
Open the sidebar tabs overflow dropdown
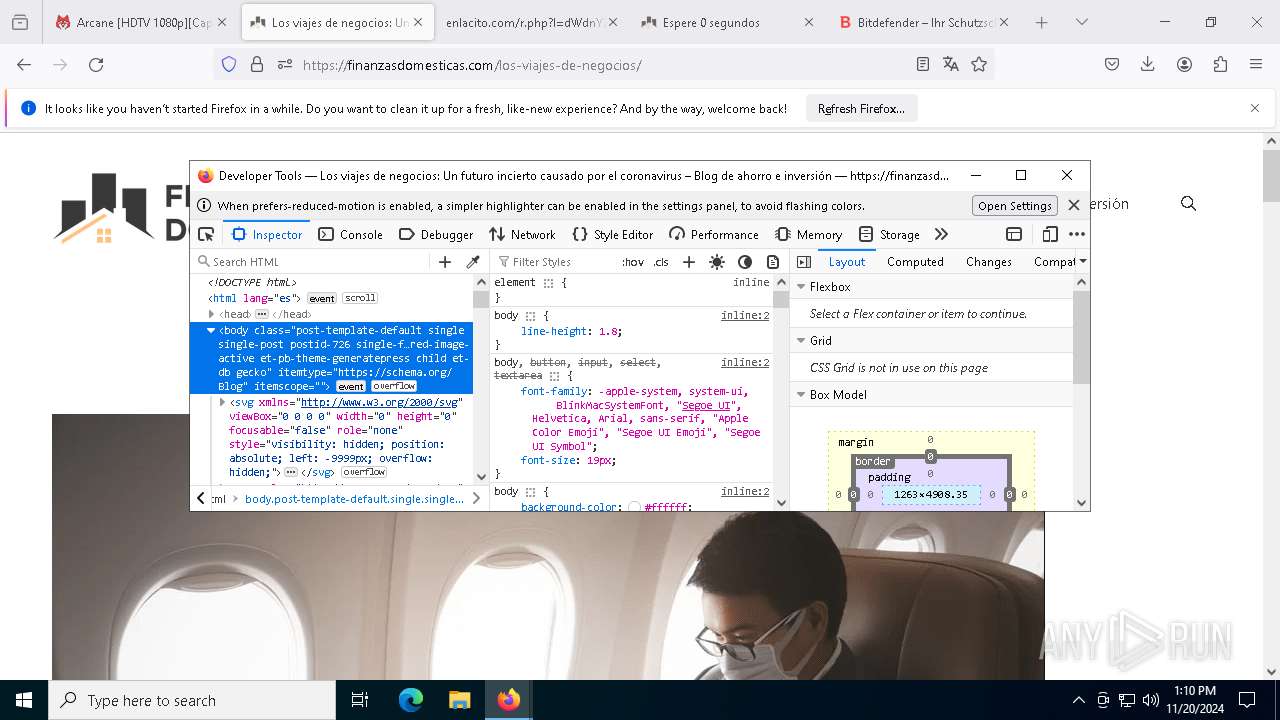1083,262
